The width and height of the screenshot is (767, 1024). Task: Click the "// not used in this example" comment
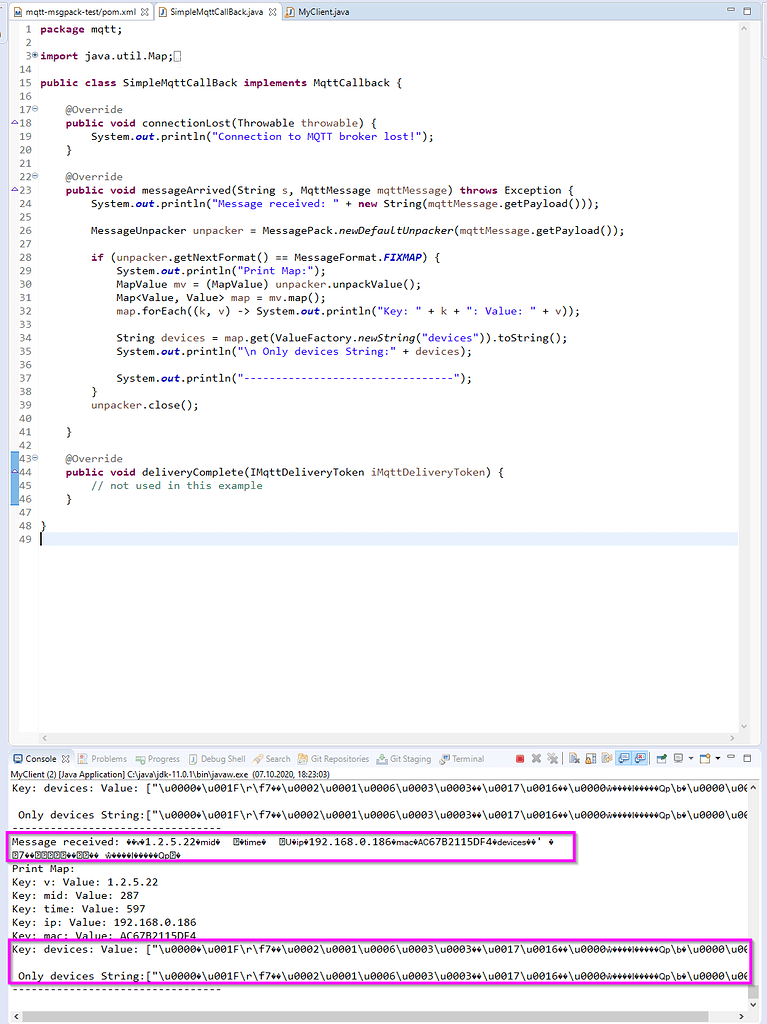176,485
